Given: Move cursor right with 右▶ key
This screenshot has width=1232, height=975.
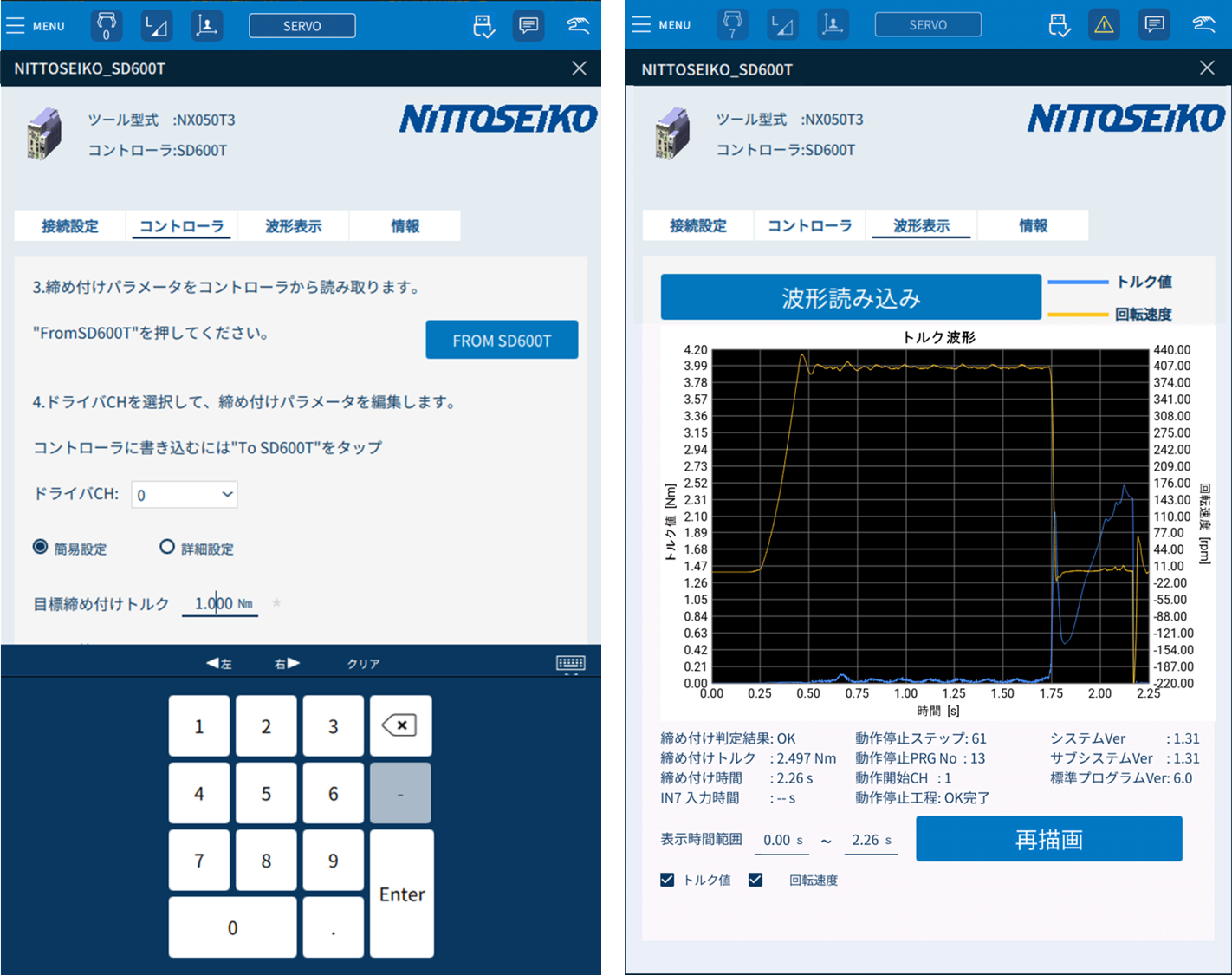Looking at the screenshot, I should (x=287, y=664).
